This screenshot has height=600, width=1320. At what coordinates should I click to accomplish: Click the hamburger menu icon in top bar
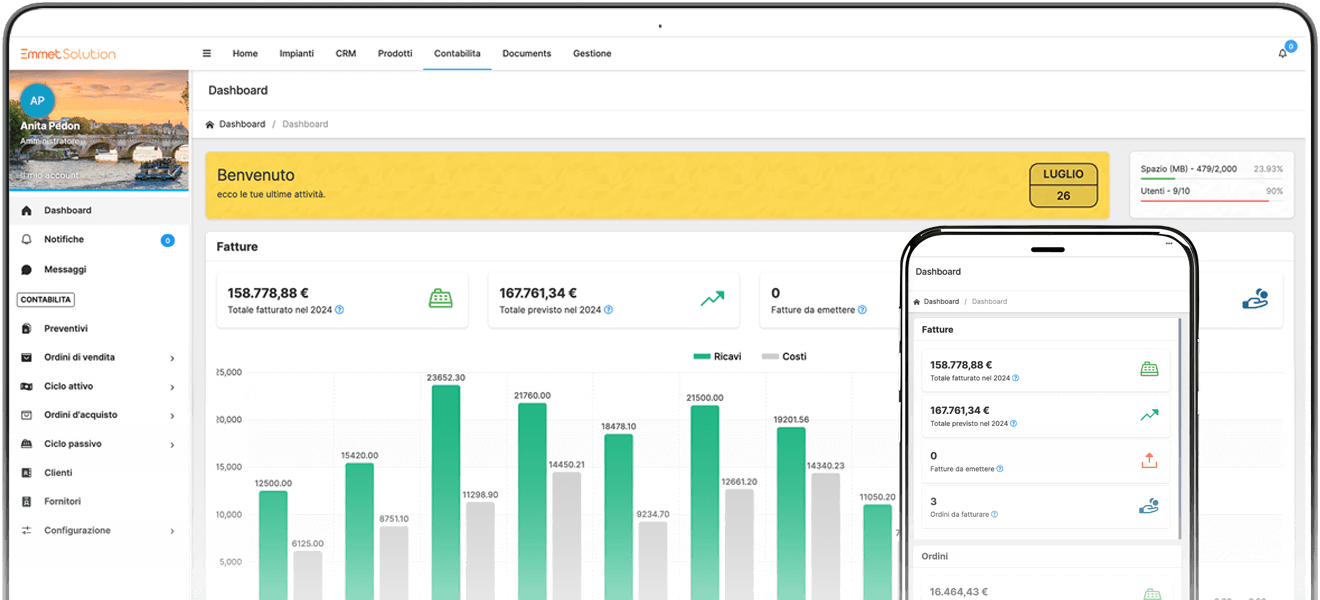(207, 54)
